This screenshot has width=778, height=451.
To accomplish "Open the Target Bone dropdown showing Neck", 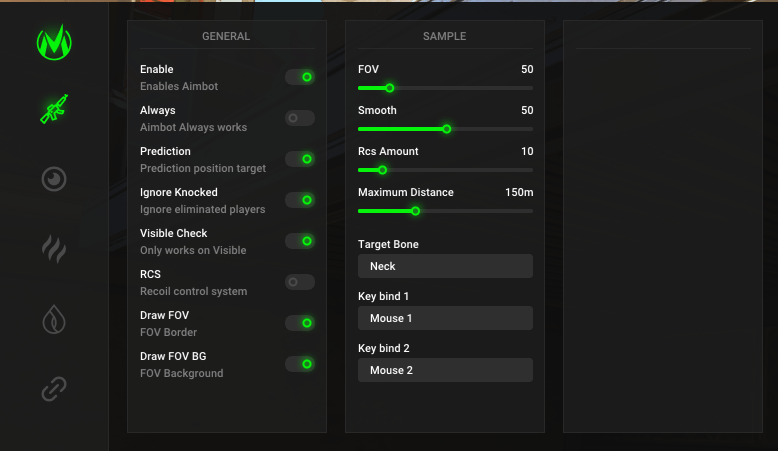I will pos(445,266).
